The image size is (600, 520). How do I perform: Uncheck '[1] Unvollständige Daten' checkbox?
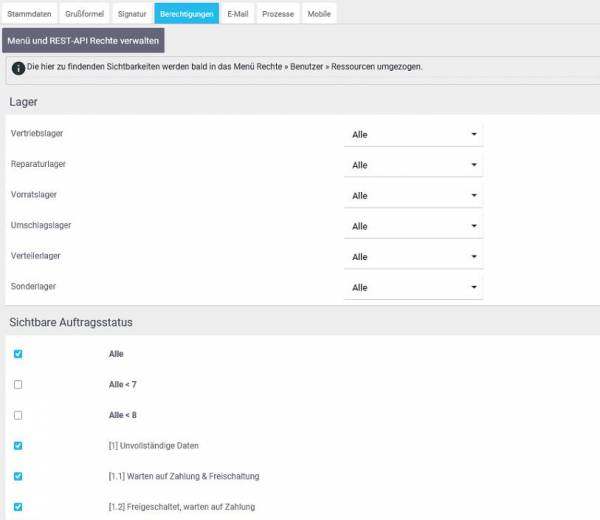click(18, 446)
